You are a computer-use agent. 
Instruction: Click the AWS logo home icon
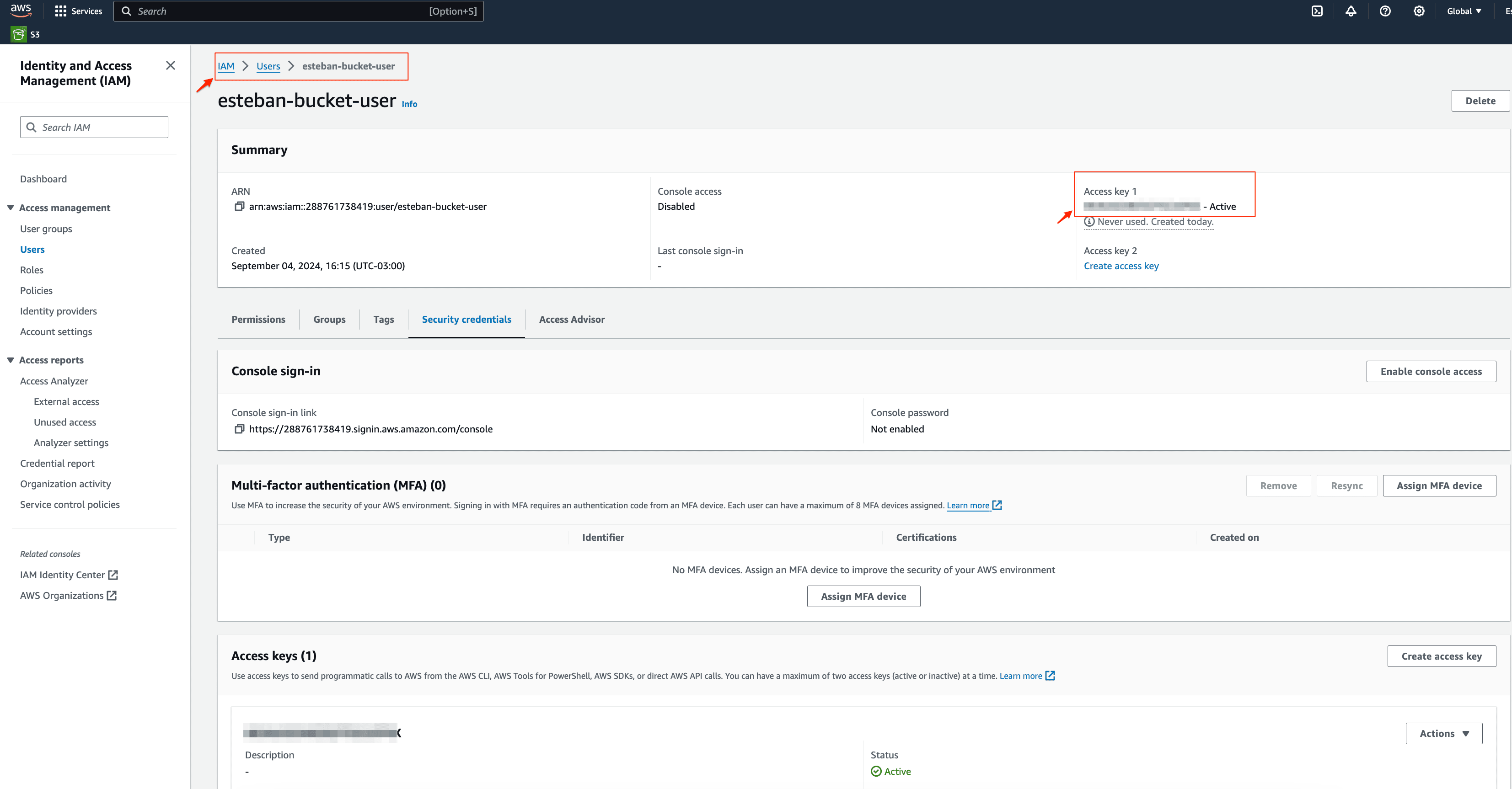[x=21, y=11]
